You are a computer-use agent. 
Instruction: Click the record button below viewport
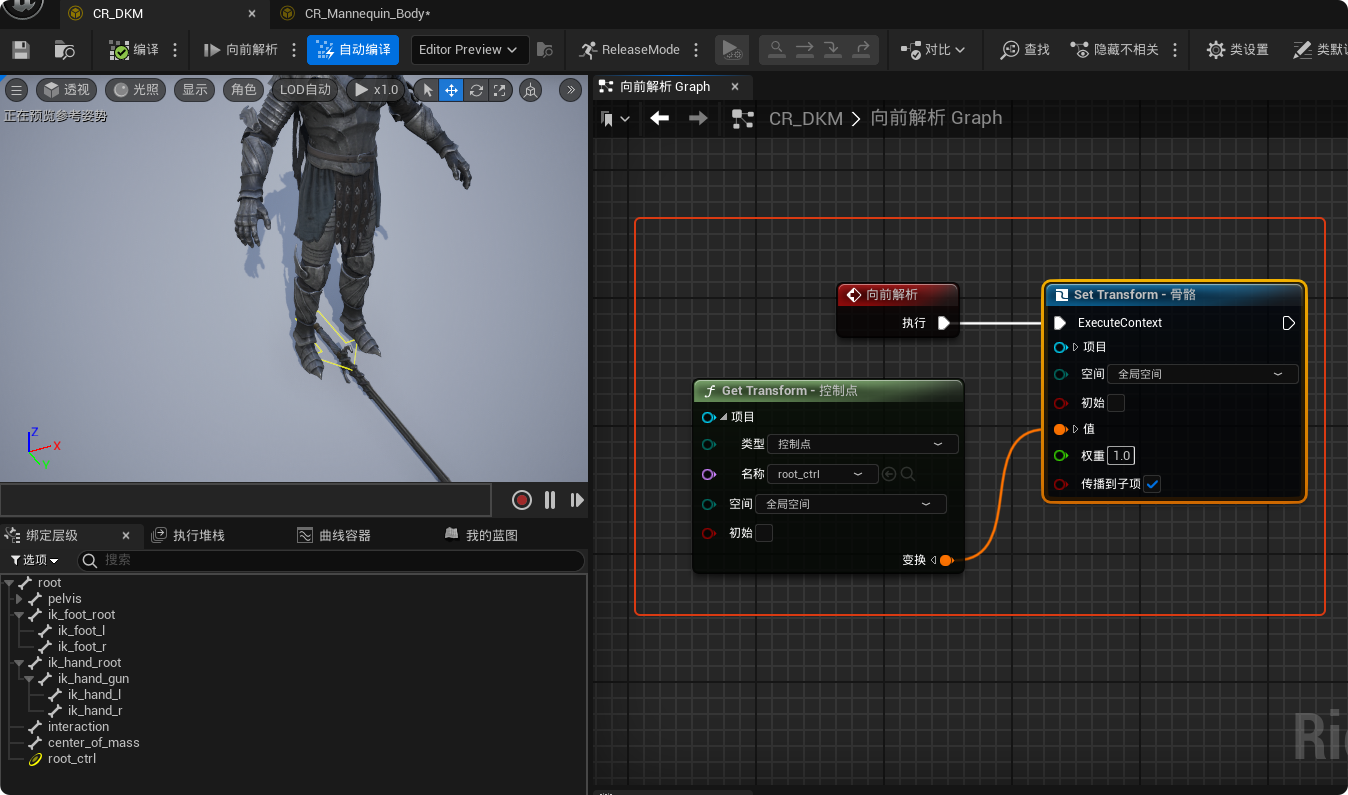pyautogui.click(x=521, y=500)
